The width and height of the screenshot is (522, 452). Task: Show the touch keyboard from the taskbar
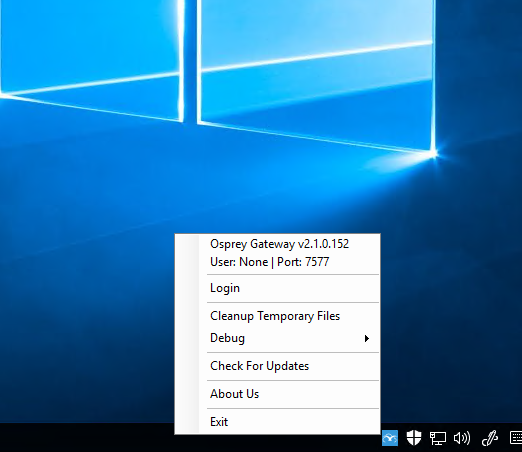pyautogui.click(x=516, y=438)
